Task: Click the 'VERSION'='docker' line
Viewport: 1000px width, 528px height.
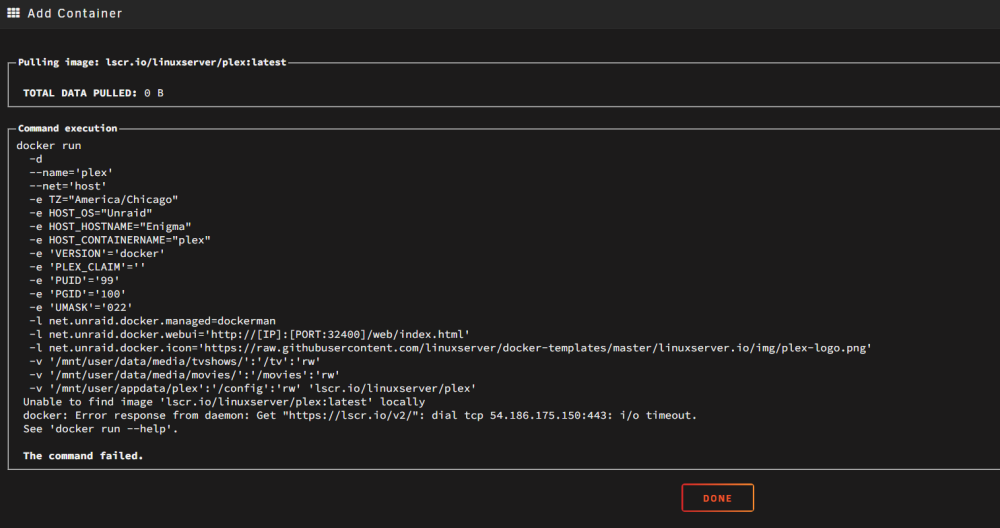Action: pos(98,253)
